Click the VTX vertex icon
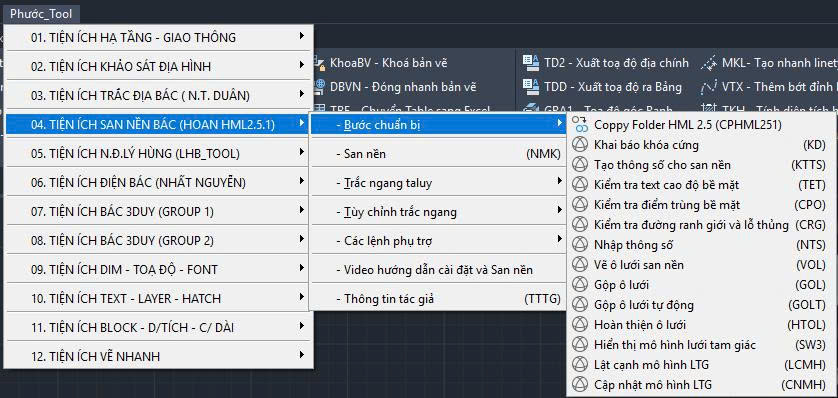This screenshot has height=398, width=838. (x=709, y=86)
